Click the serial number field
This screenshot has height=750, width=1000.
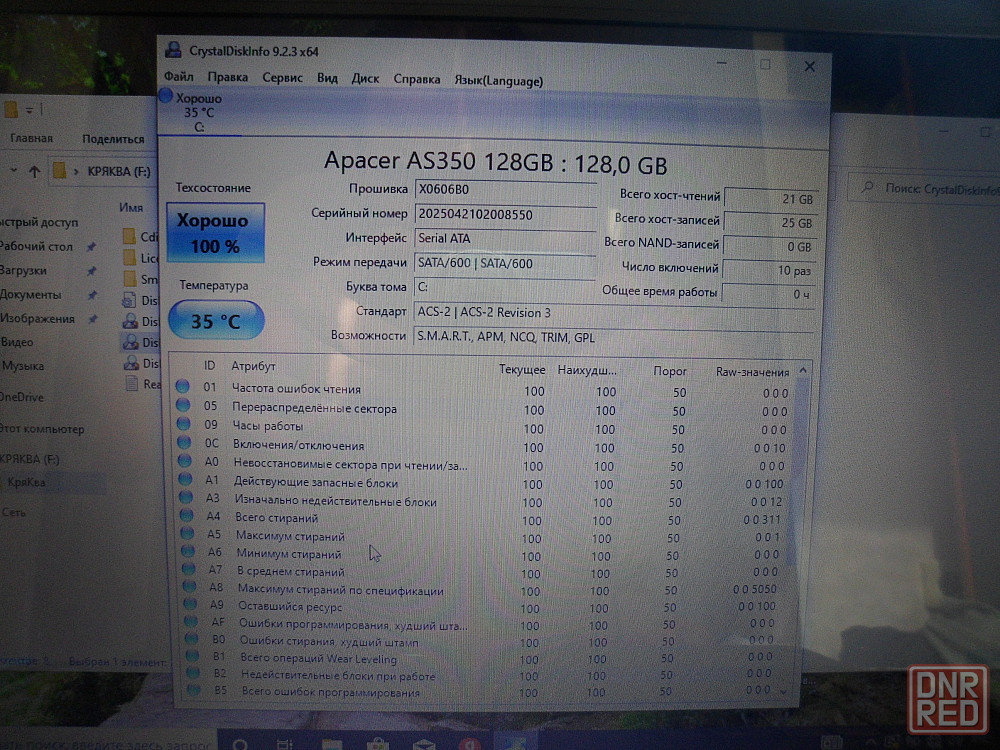505,214
